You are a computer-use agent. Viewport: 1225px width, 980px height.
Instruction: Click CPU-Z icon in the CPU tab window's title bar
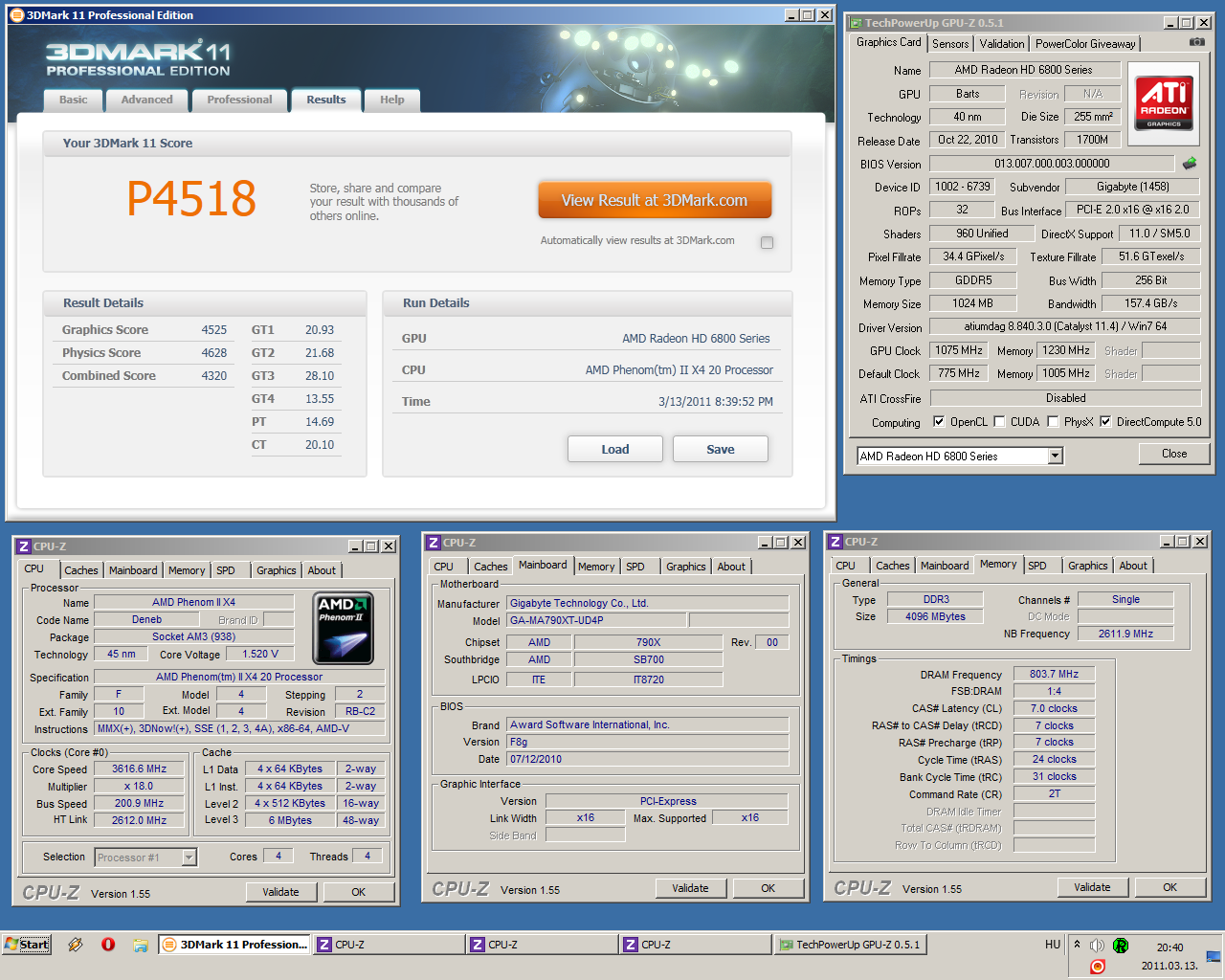pos(24,546)
